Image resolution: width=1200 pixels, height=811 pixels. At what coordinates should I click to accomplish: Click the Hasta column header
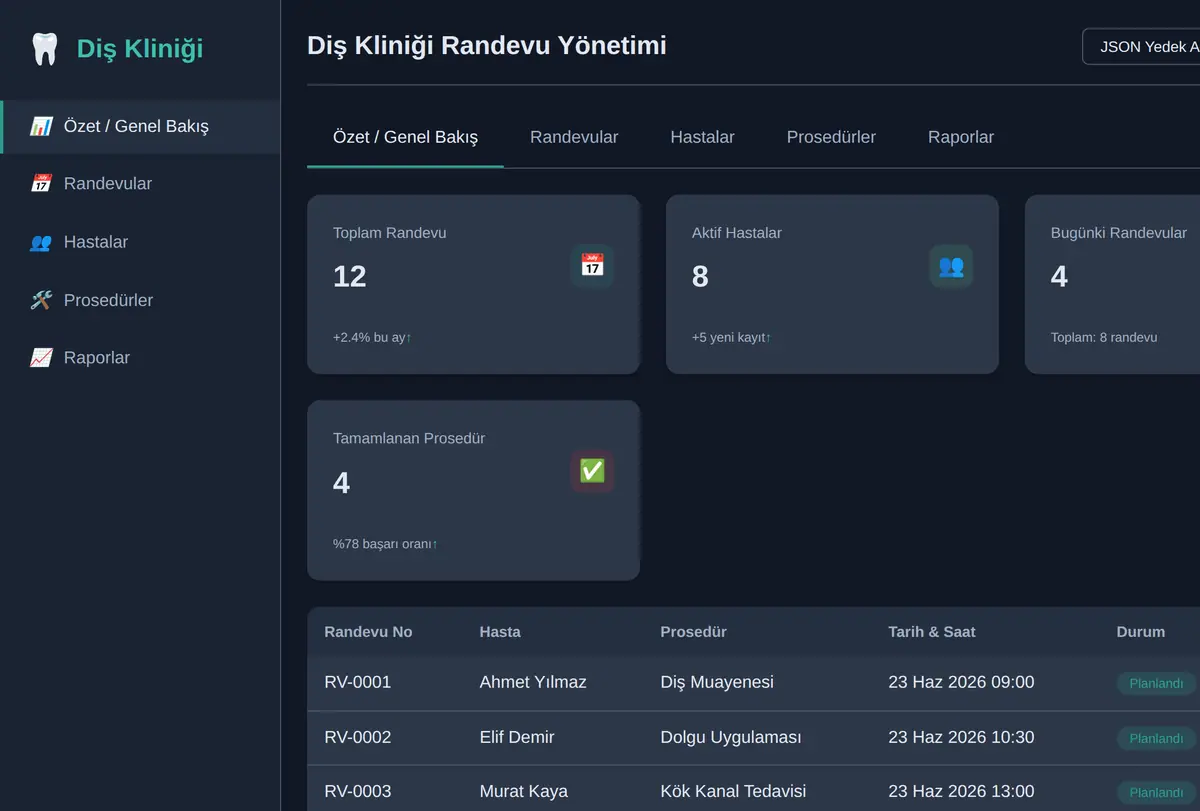point(500,632)
